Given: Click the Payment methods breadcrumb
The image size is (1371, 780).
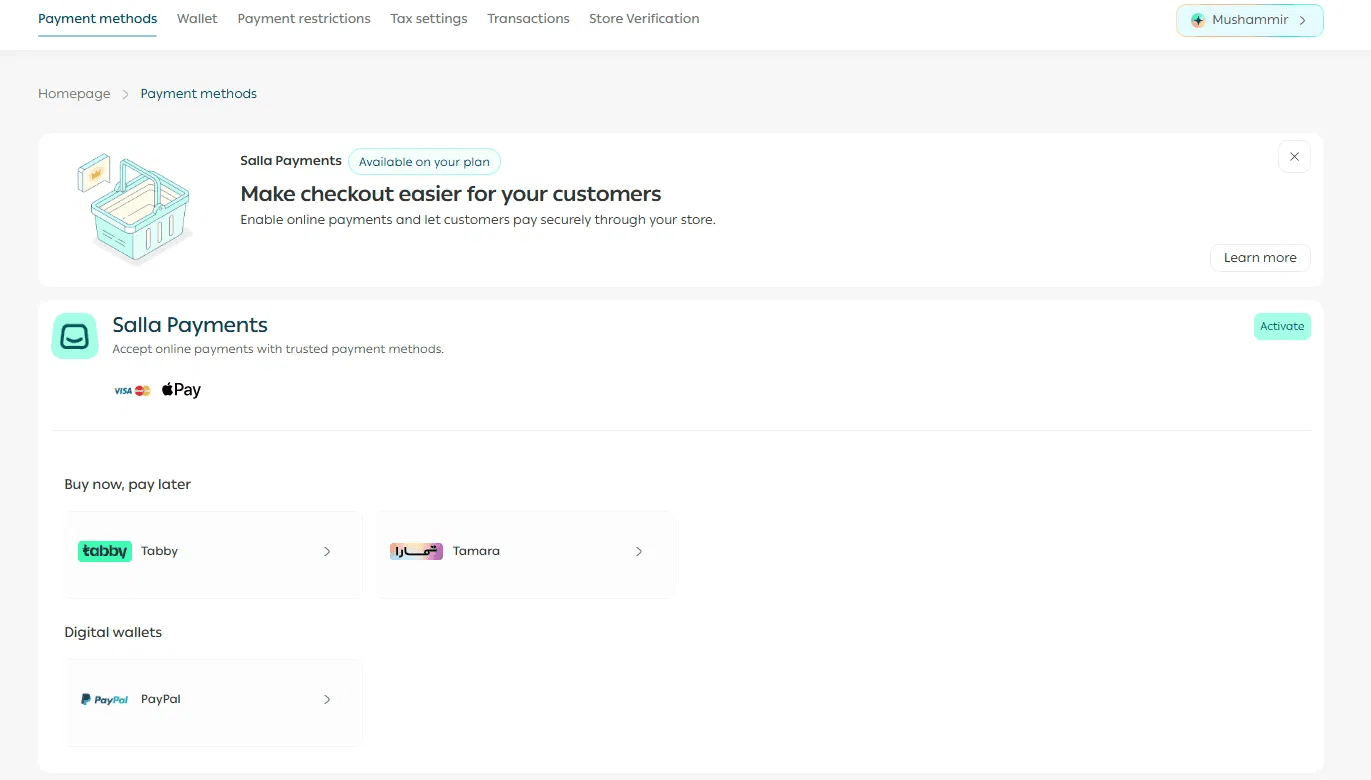Looking at the screenshot, I should pos(199,93).
